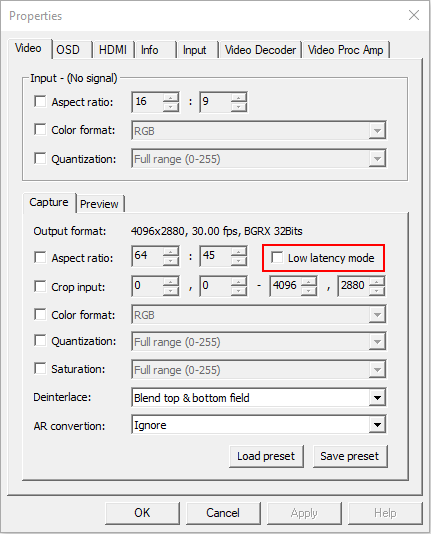
Task: Enable the Low latency mode checkbox
Action: click(277, 257)
